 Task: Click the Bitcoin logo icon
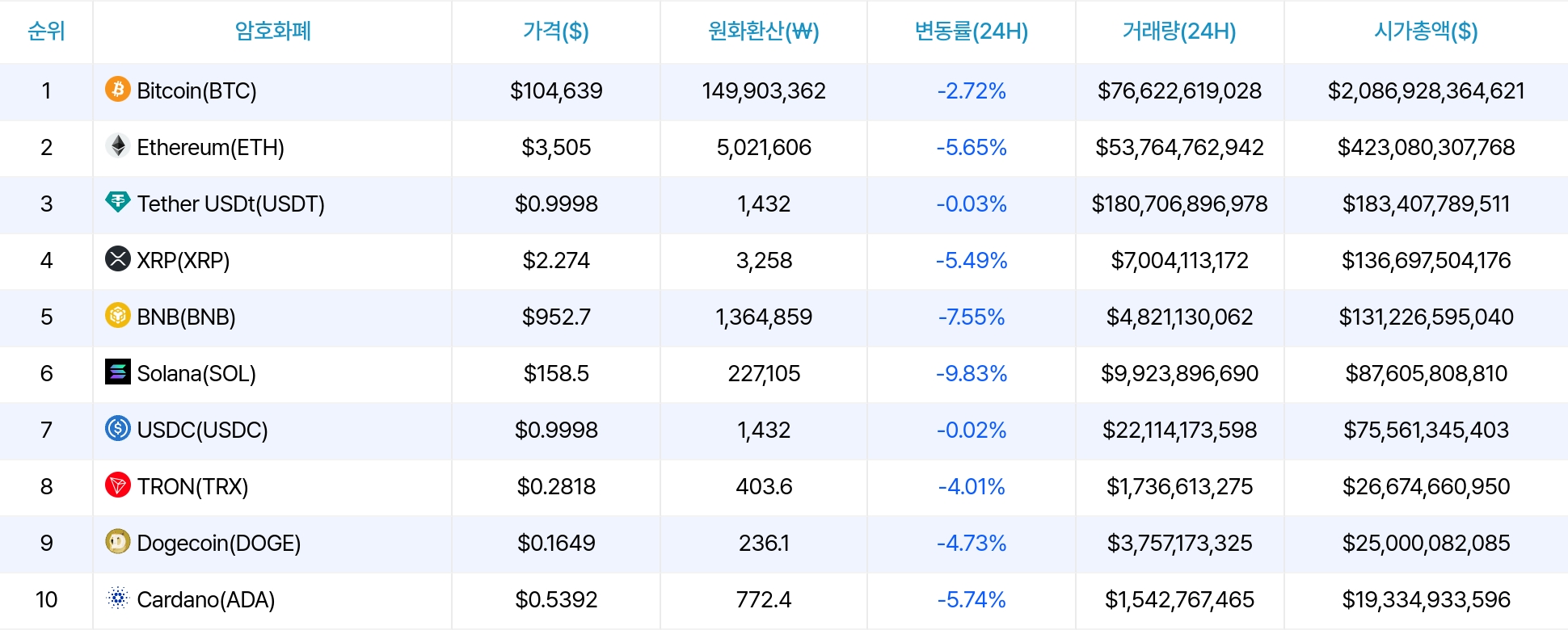(x=118, y=89)
